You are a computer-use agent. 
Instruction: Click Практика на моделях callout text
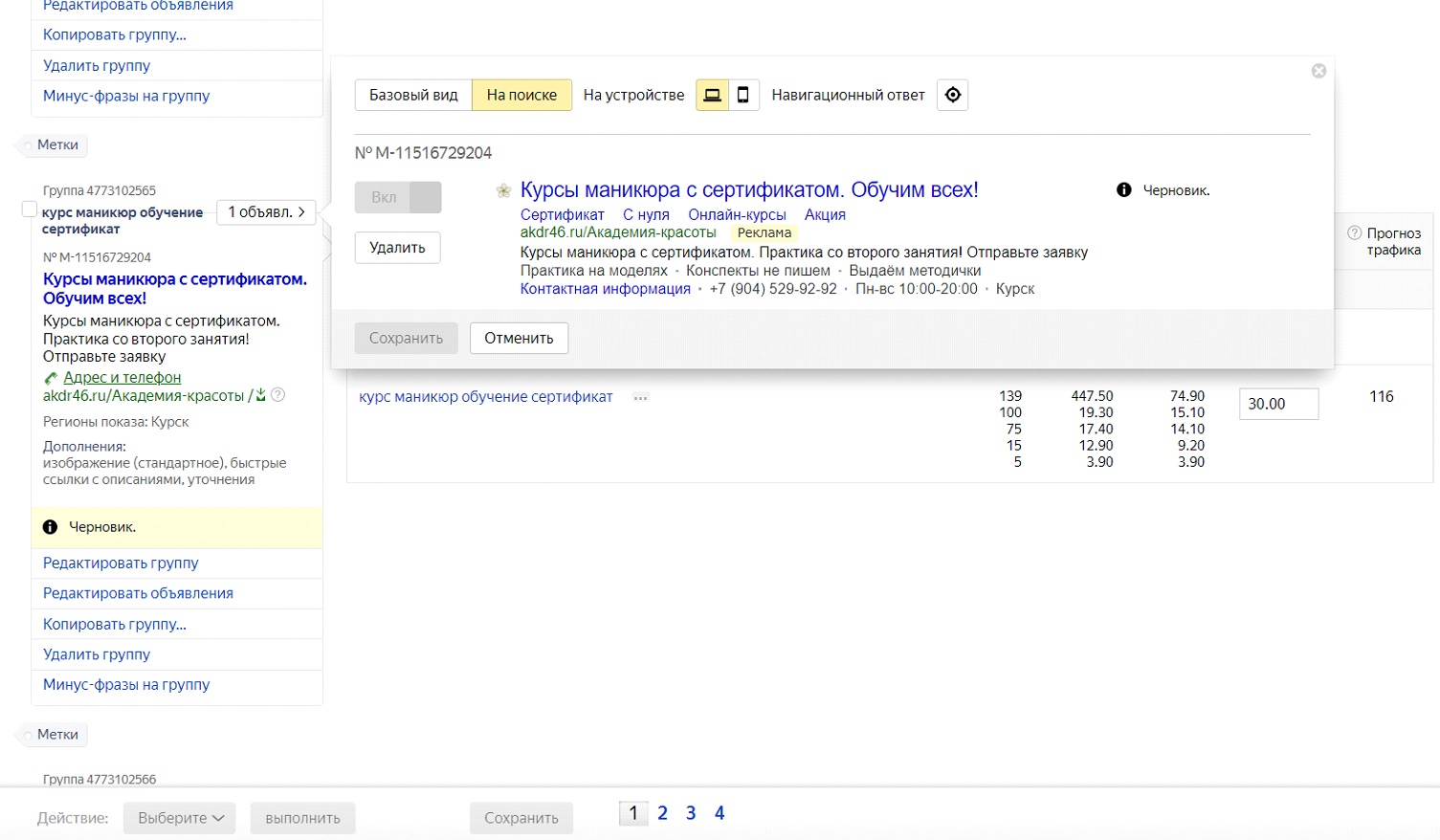[x=594, y=271]
